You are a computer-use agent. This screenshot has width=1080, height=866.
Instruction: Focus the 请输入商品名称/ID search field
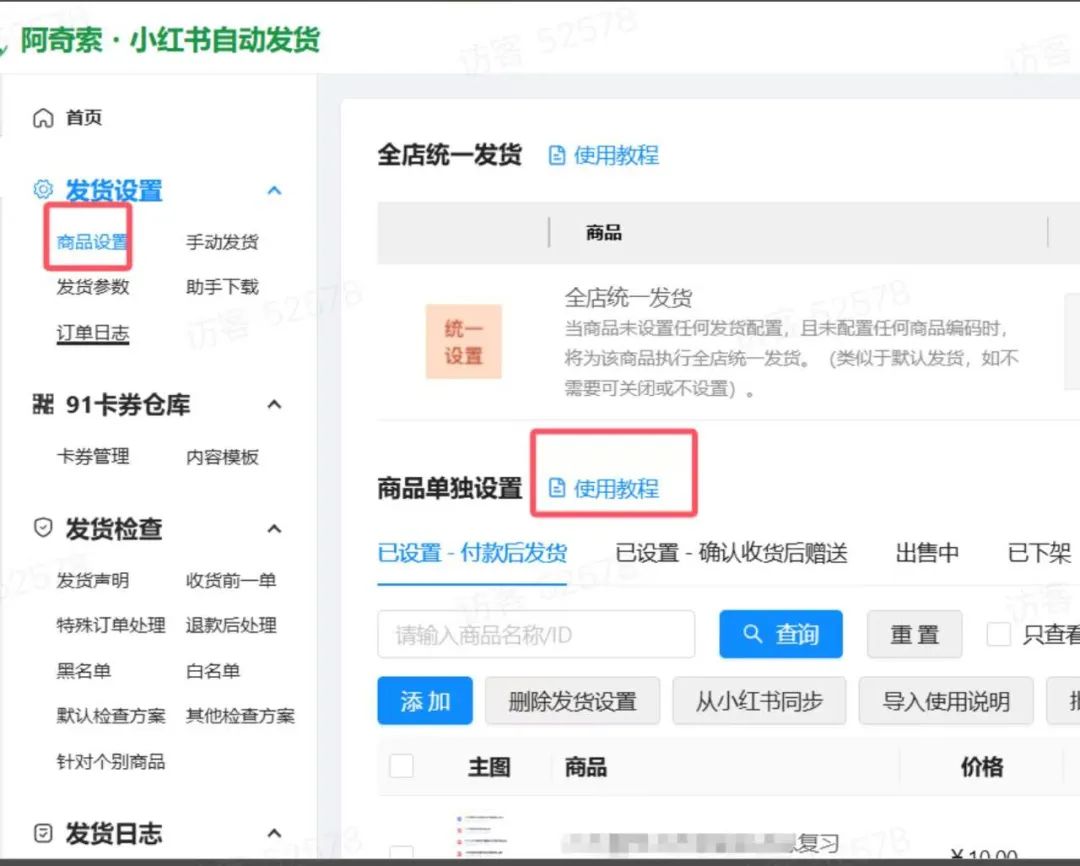pyautogui.click(x=536, y=634)
